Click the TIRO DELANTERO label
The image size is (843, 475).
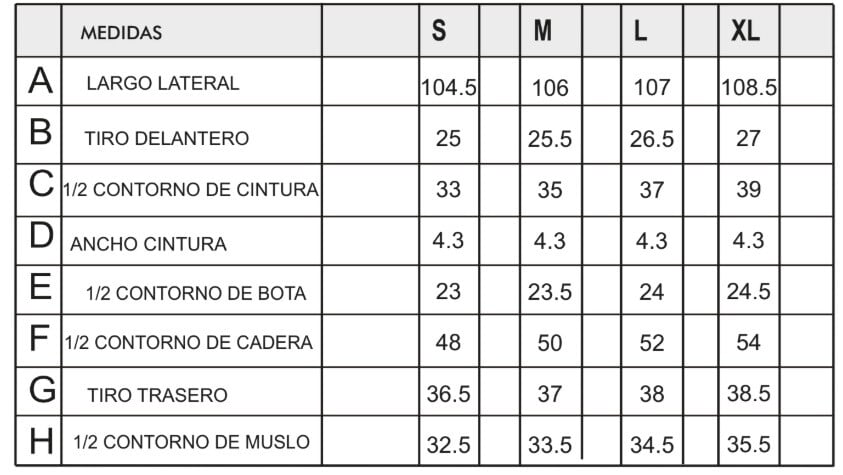(x=167, y=139)
